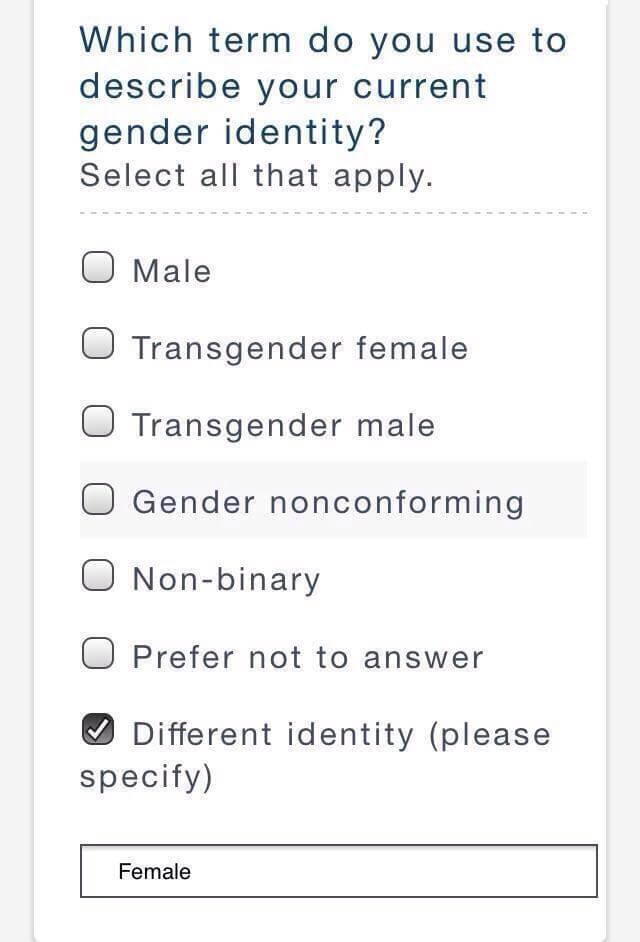Click the wrapped 'specify)' label text
Image resolution: width=640 pixels, height=942 pixels.
(x=146, y=777)
